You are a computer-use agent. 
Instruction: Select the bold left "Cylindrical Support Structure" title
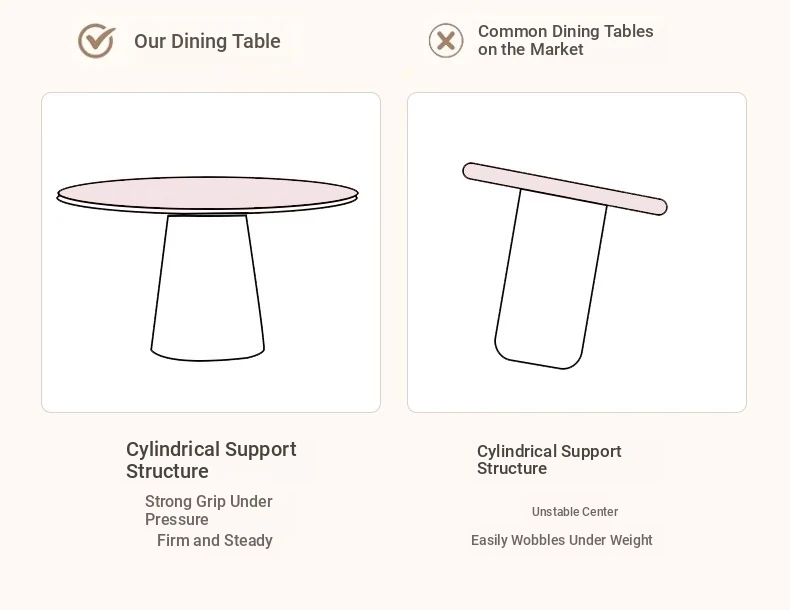(211, 460)
